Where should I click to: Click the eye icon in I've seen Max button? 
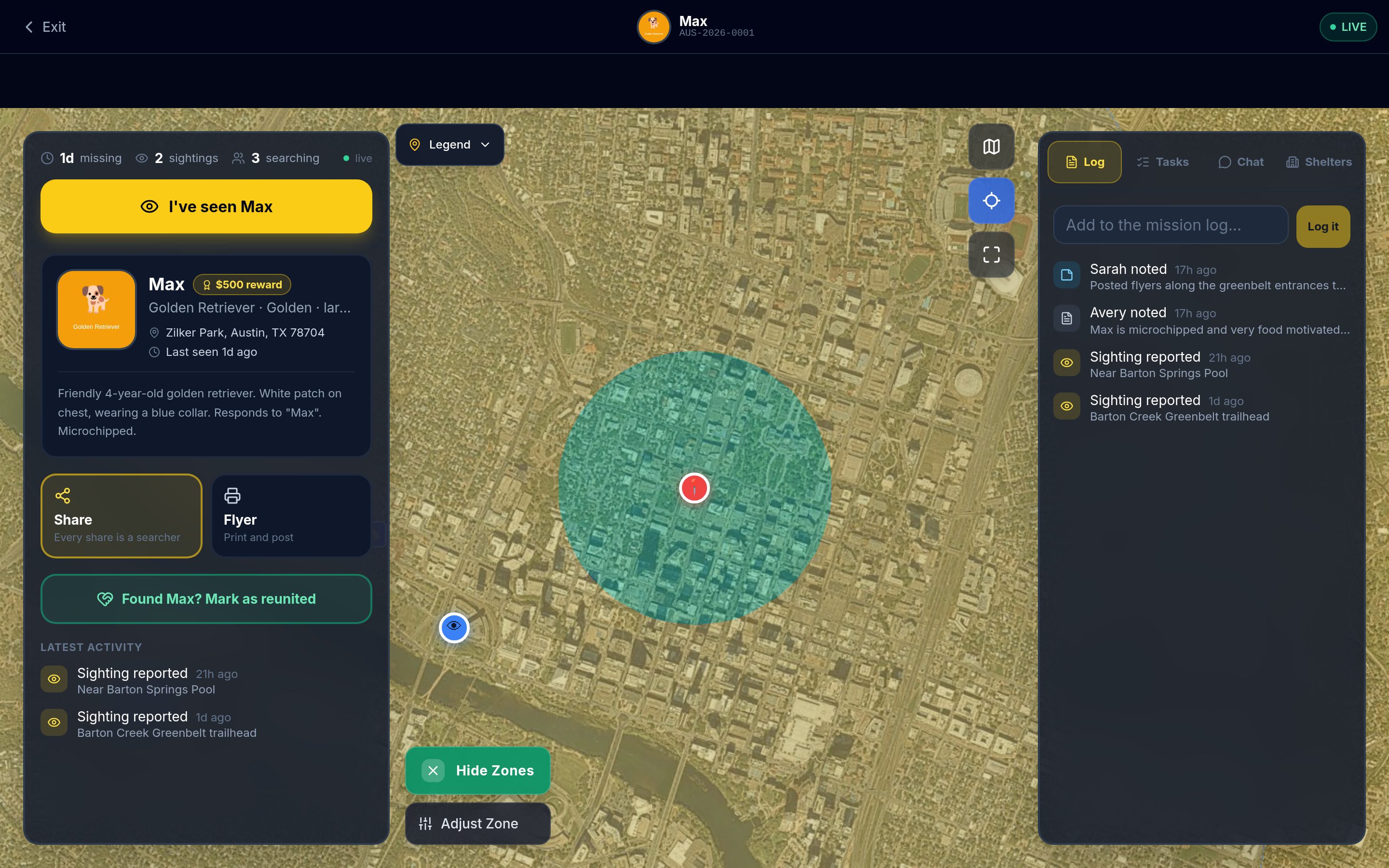point(149,207)
